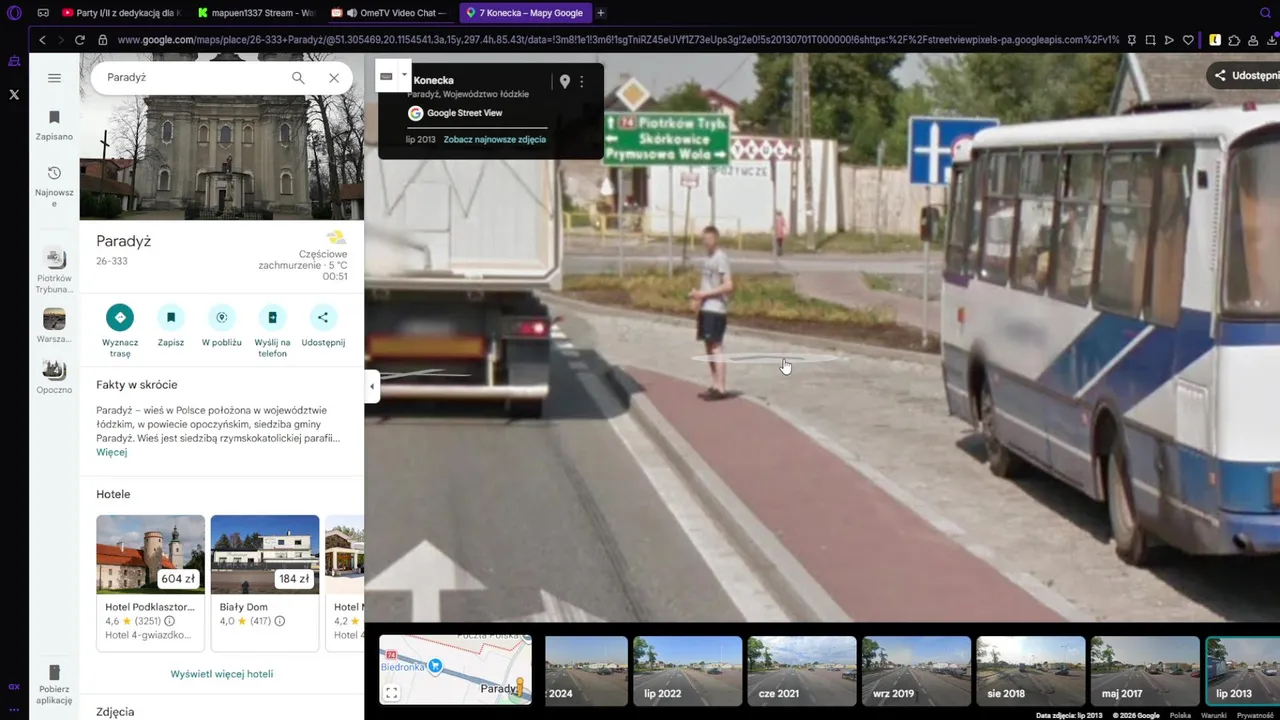Select Opoczno recent place thumbnail
Image resolution: width=1280 pixels, height=720 pixels.
(x=54, y=370)
